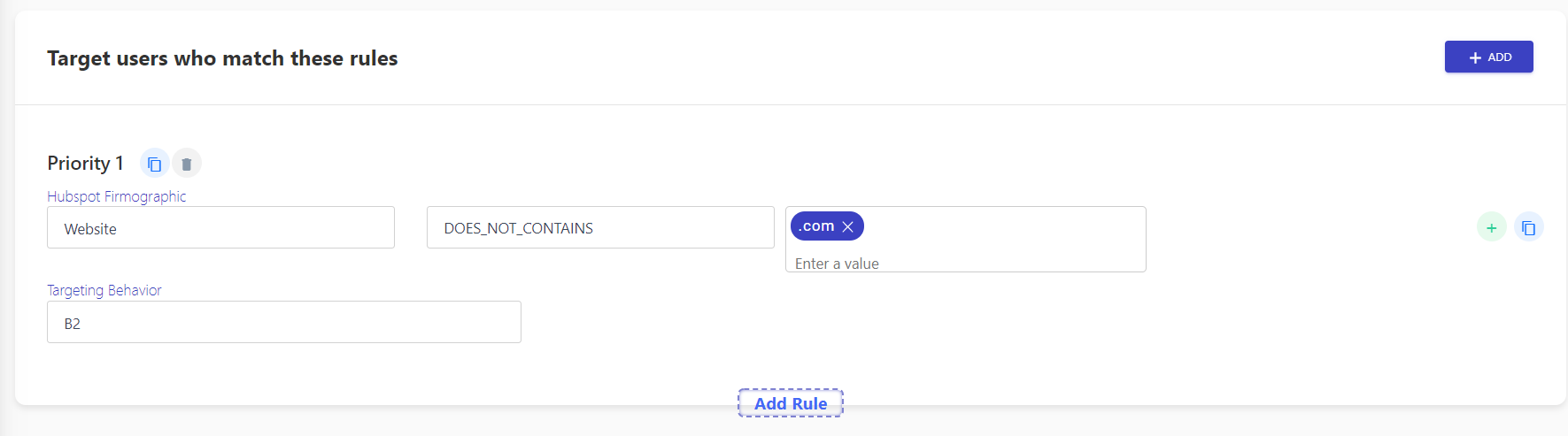
Task: Add a condition with the green plus icon
Action: coord(1491,227)
